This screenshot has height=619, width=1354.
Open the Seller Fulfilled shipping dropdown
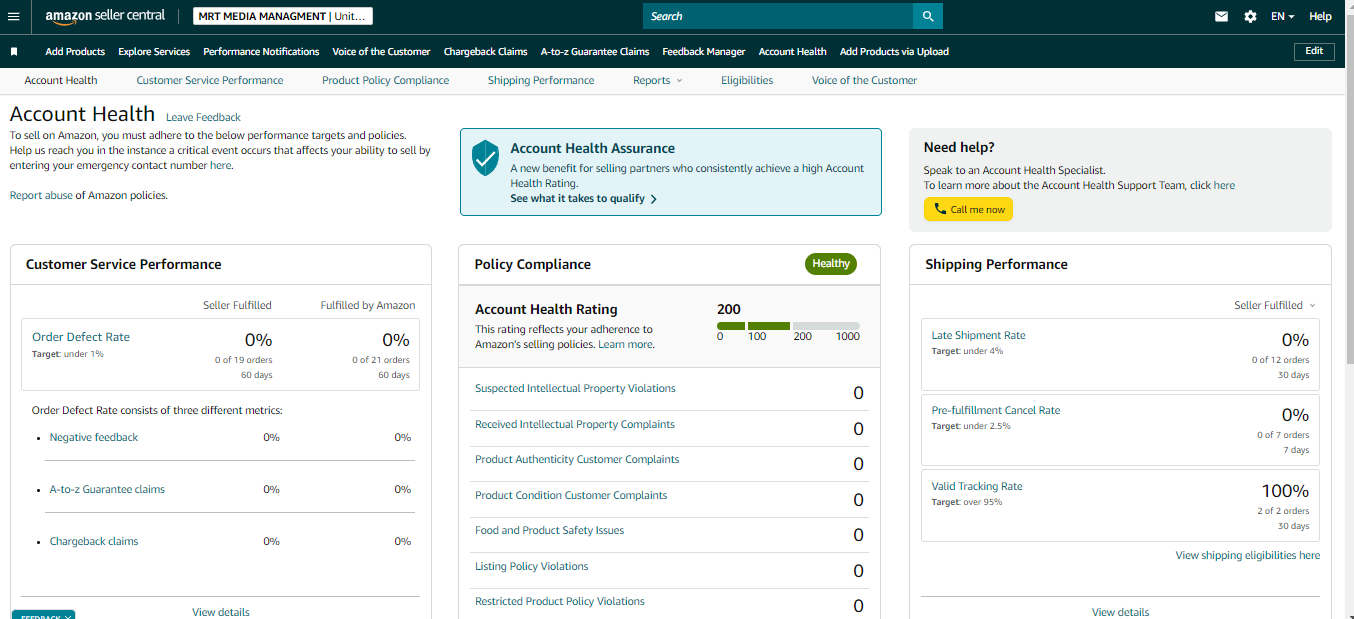coord(1275,305)
